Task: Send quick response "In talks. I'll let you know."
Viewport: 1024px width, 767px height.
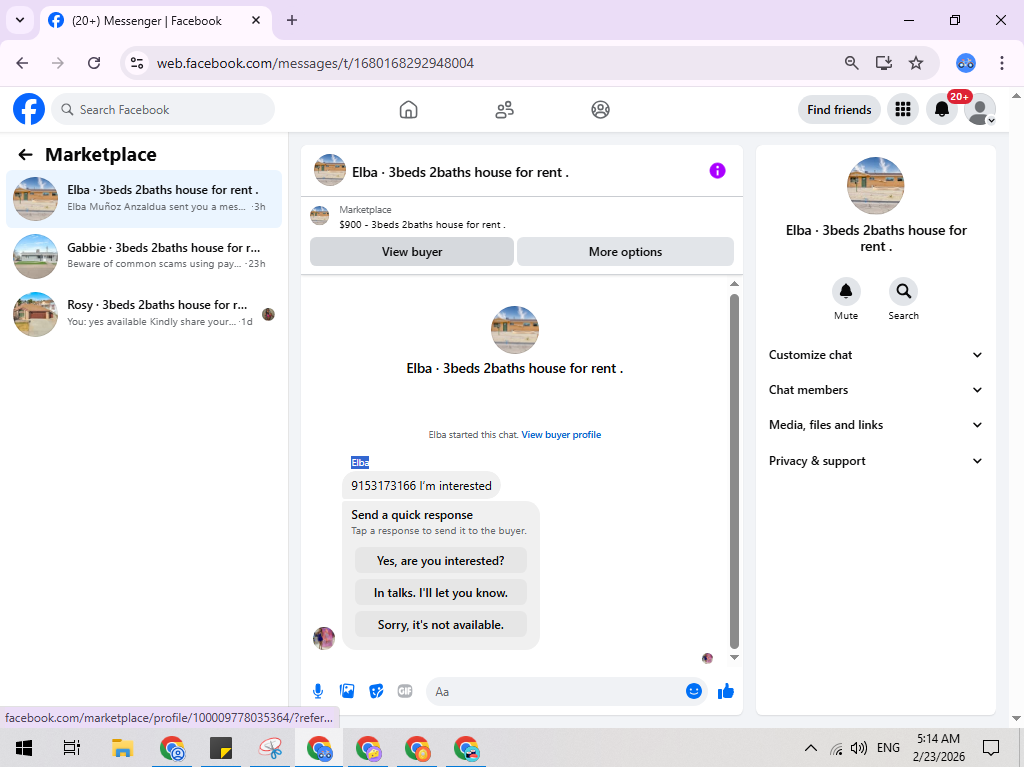Action: click(441, 593)
